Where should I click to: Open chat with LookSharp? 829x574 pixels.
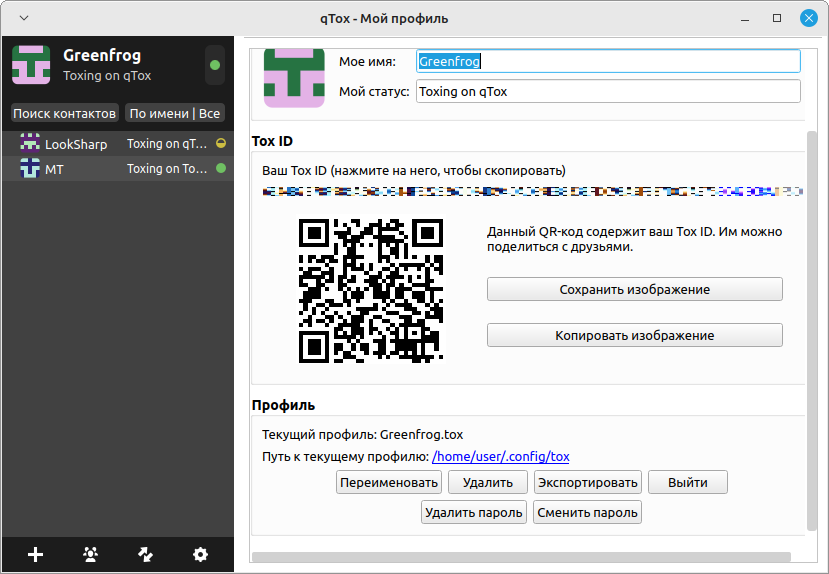pyautogui.click(x=118, y=144)
